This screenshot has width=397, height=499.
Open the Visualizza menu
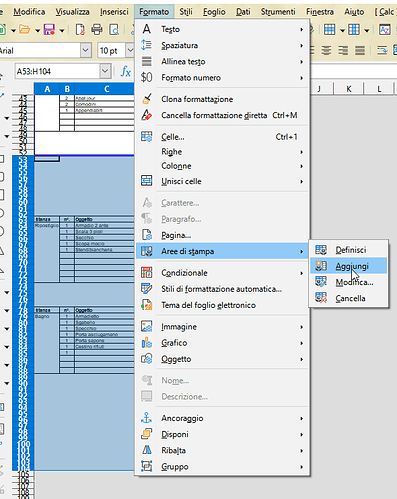point(72,12)
